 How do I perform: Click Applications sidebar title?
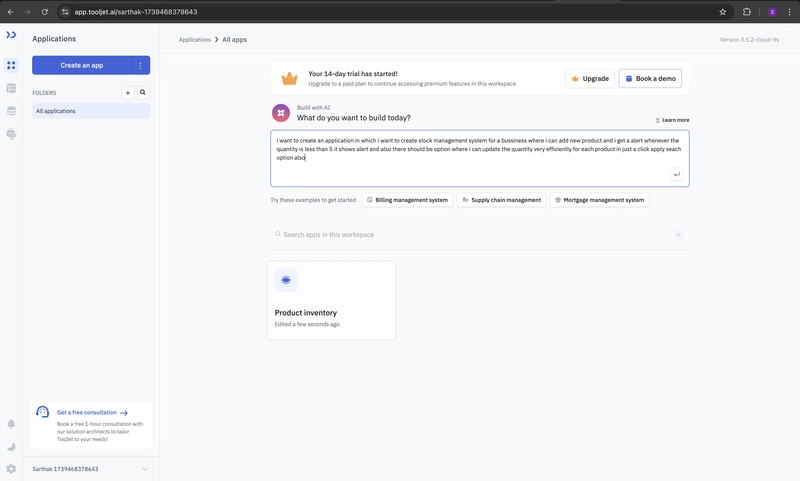pos(54,39)
